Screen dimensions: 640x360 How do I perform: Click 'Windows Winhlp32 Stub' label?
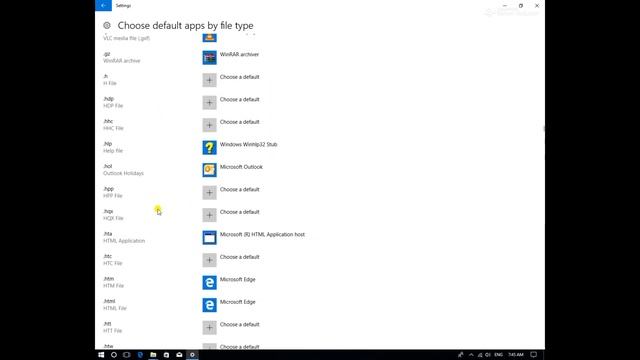click(x=249, y=144)
